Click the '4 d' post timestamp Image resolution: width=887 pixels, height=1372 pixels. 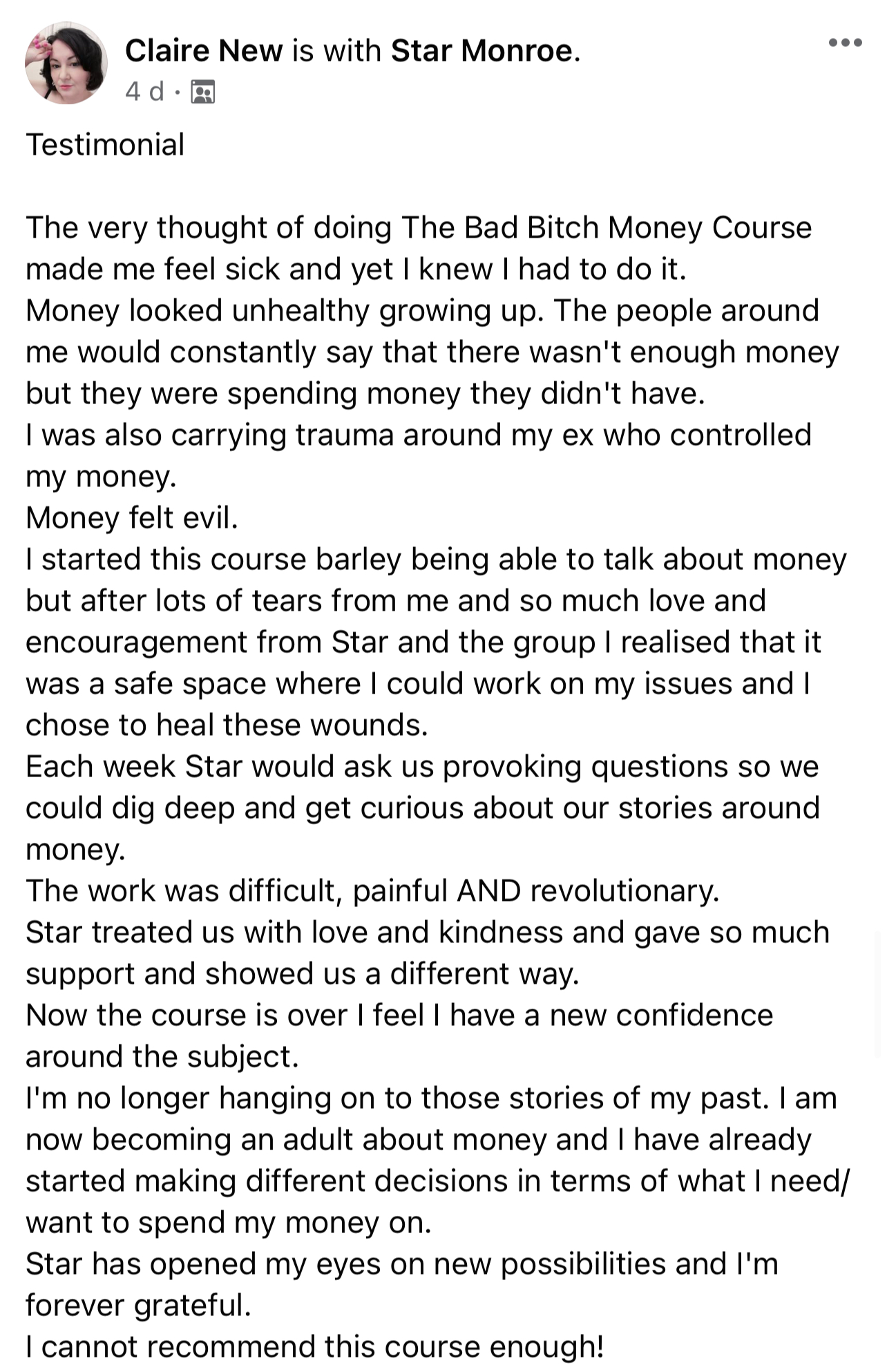pos(144,91)
